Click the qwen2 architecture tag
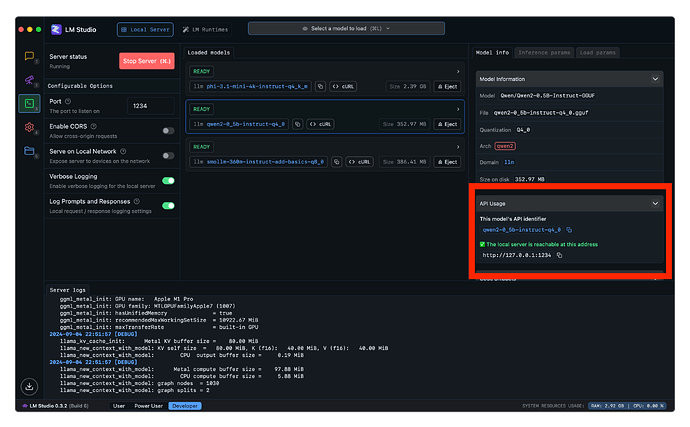690x427 pixels. pos(505,146)
